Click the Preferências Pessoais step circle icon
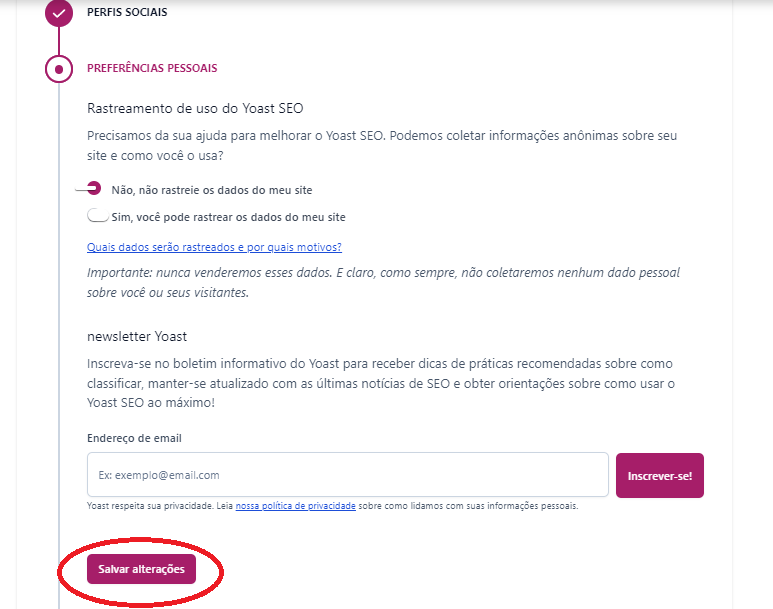Screen dimensions: 773x609 (x=59, y=69)
